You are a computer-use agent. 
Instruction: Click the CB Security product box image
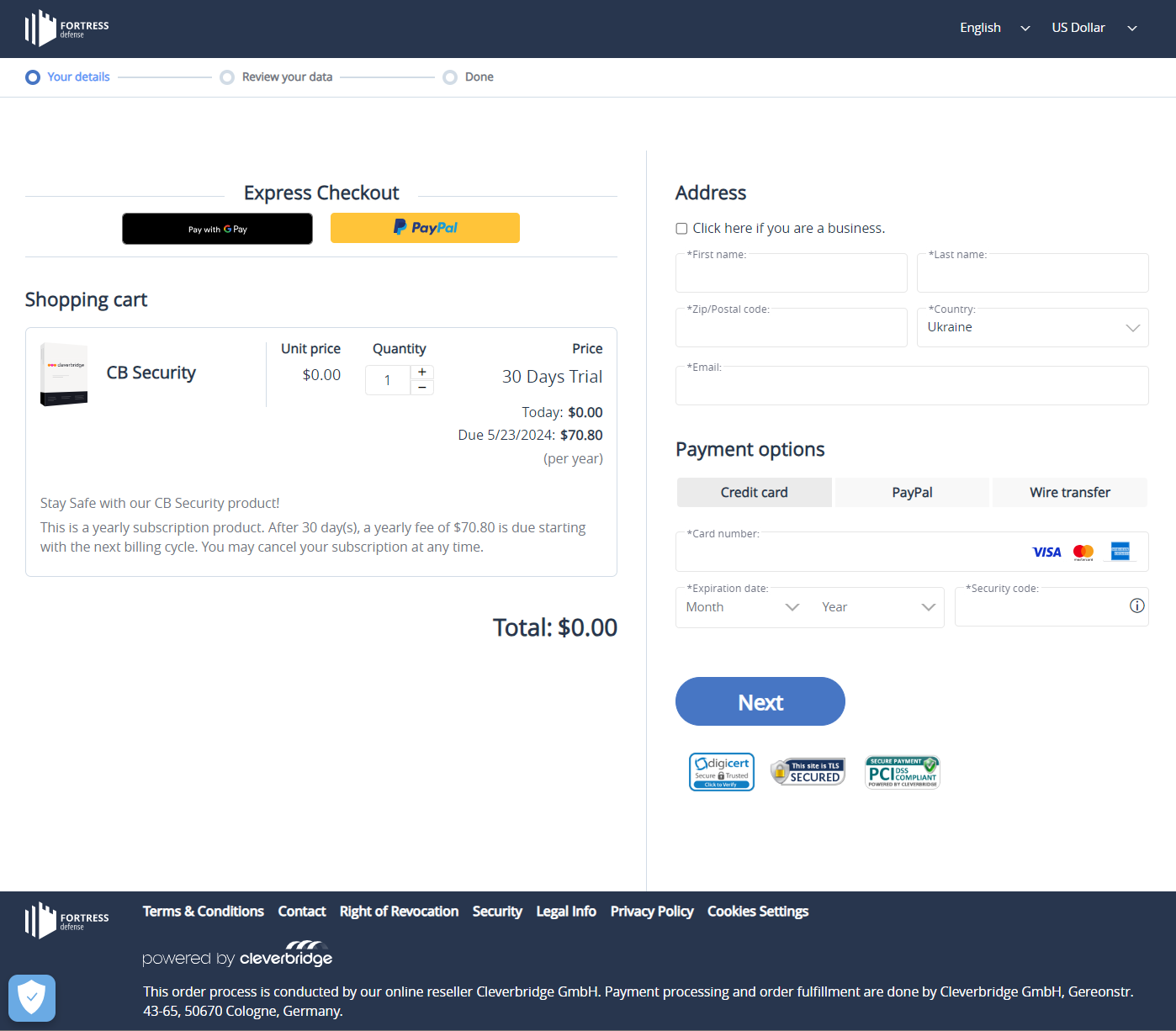64,373
